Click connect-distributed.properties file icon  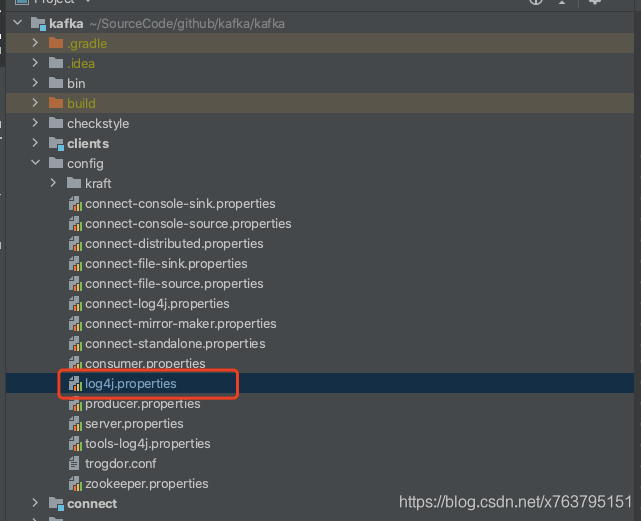pos(75,244)
